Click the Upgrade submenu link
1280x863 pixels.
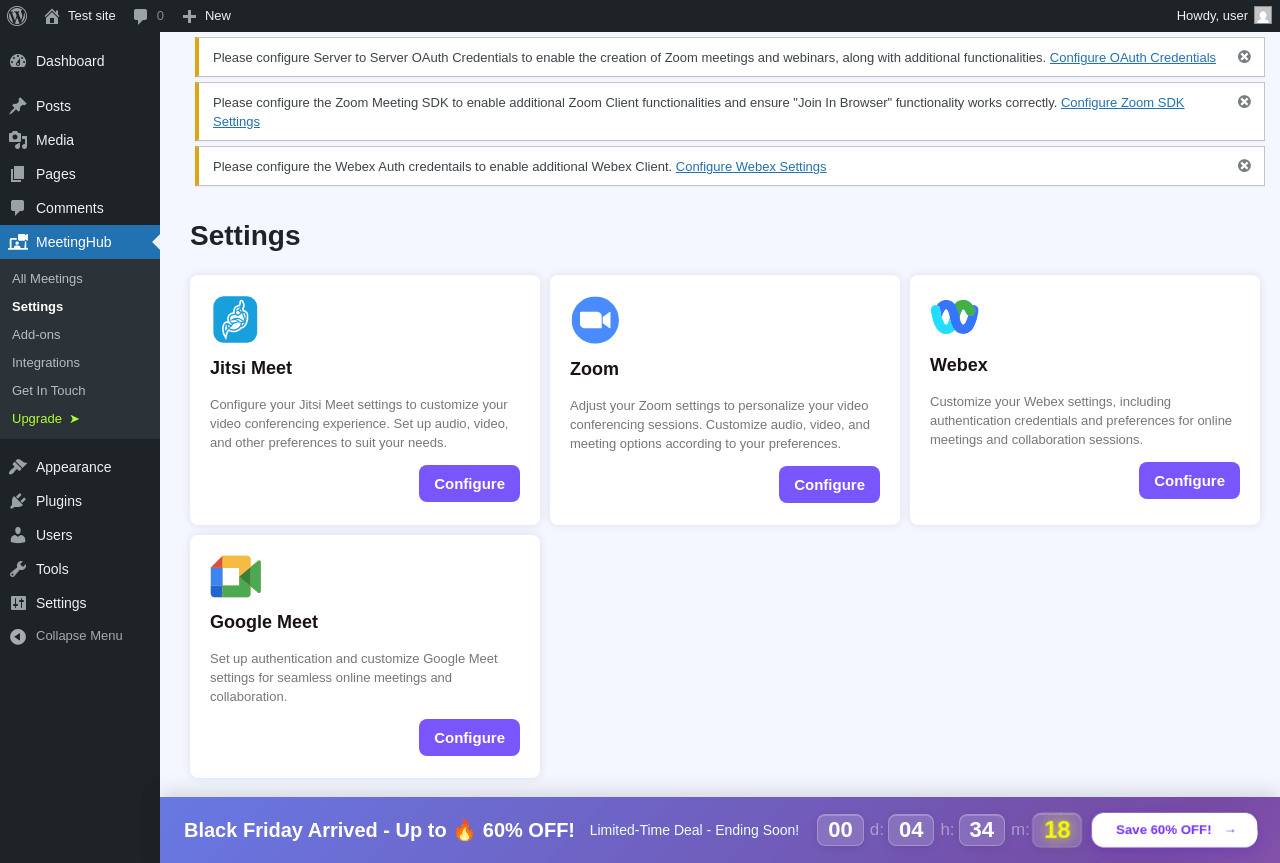click(x=46, y=418)
